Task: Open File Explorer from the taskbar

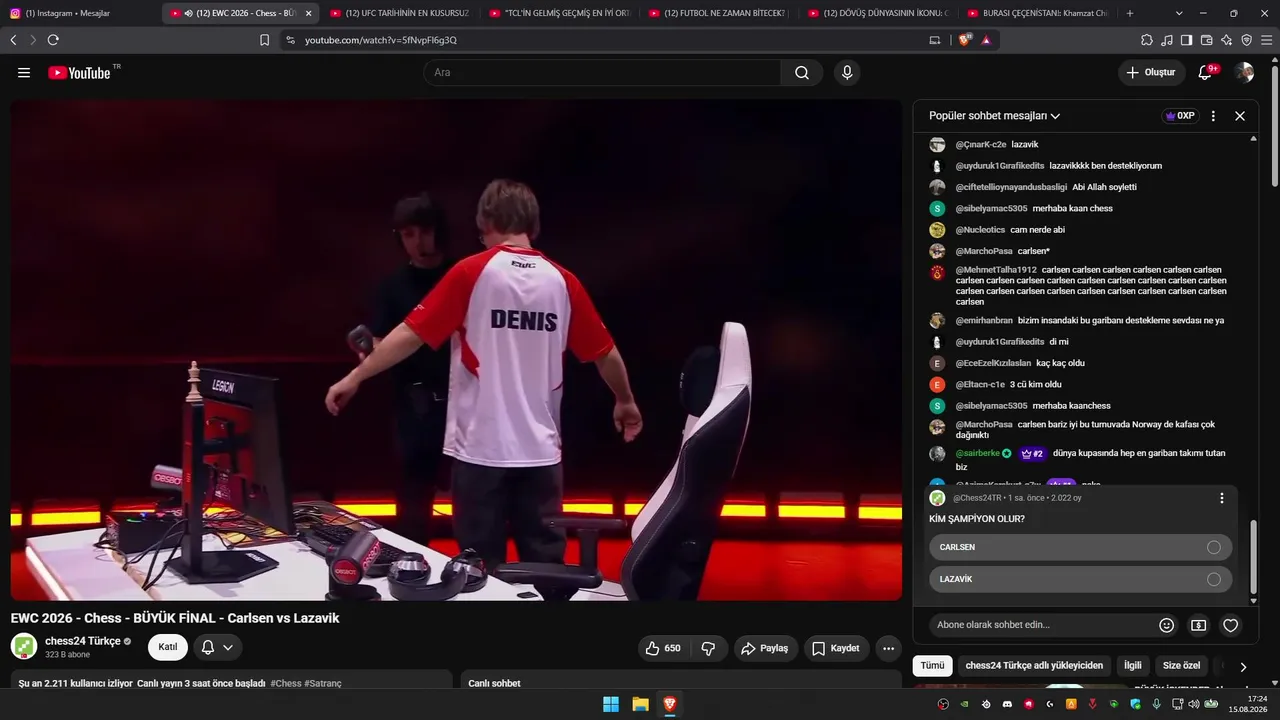Action: (x=640, y=704)
